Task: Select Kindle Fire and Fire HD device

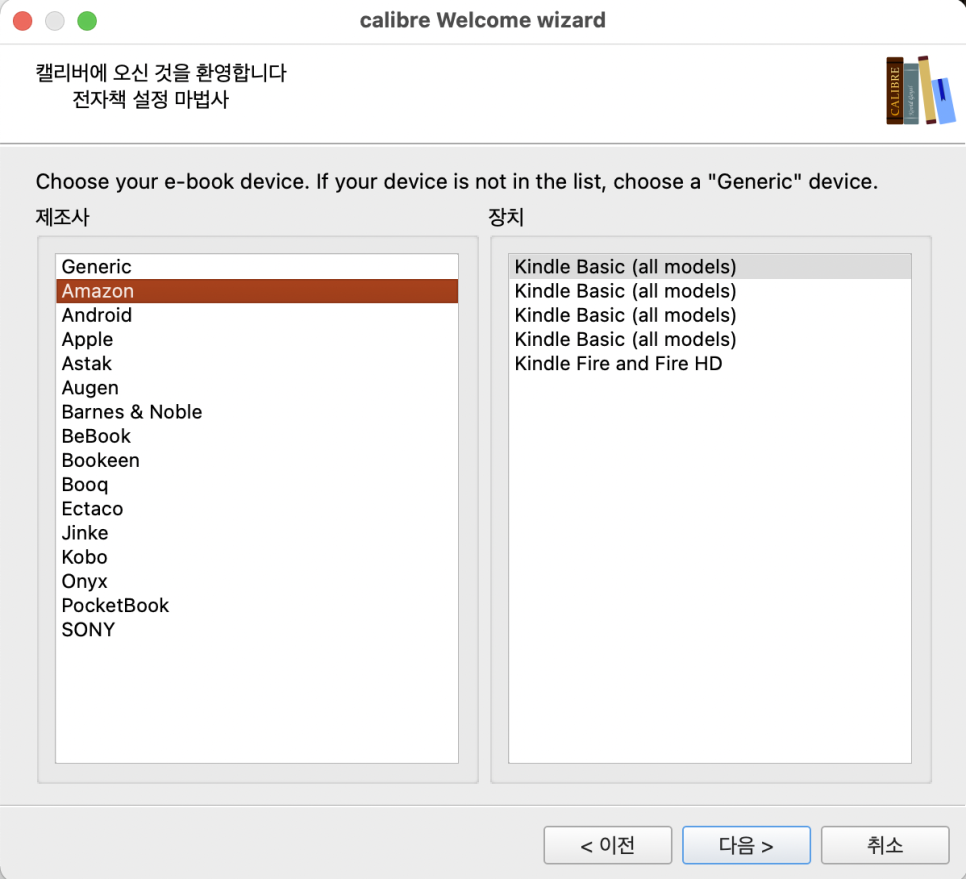Action: [710, 363]
